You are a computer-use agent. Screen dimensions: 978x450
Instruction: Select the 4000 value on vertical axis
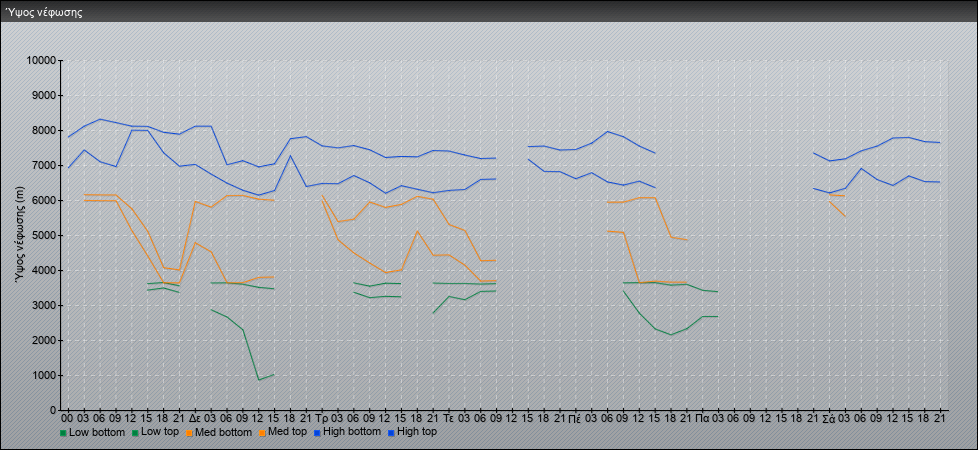[x=44, y=270]
